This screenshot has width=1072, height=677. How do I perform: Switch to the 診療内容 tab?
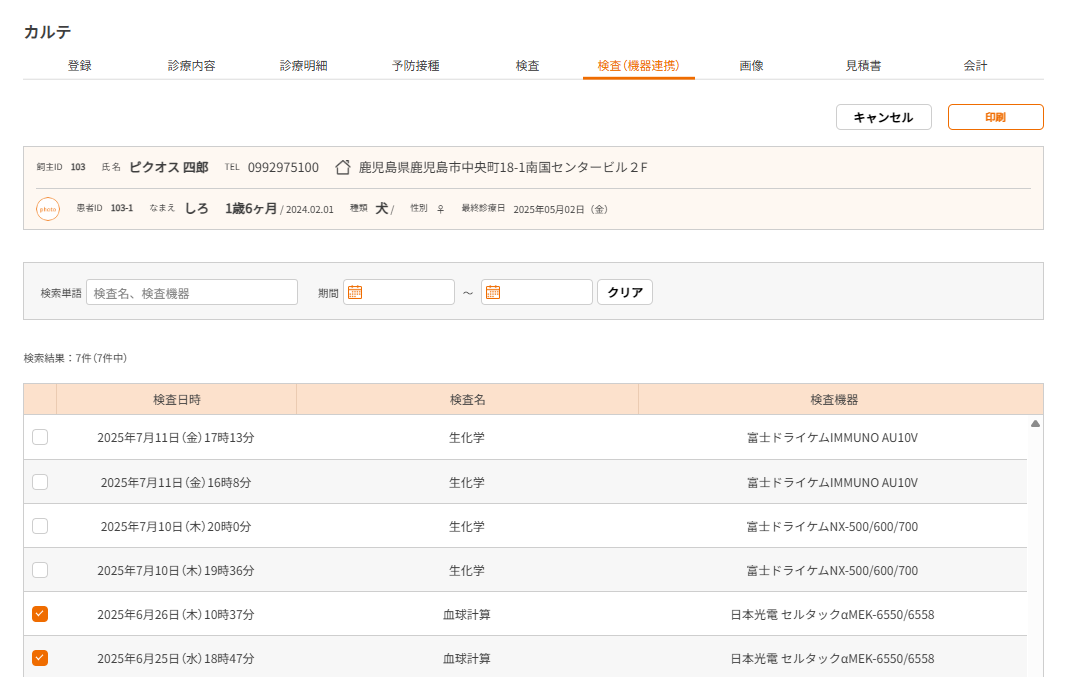point(191,66)
